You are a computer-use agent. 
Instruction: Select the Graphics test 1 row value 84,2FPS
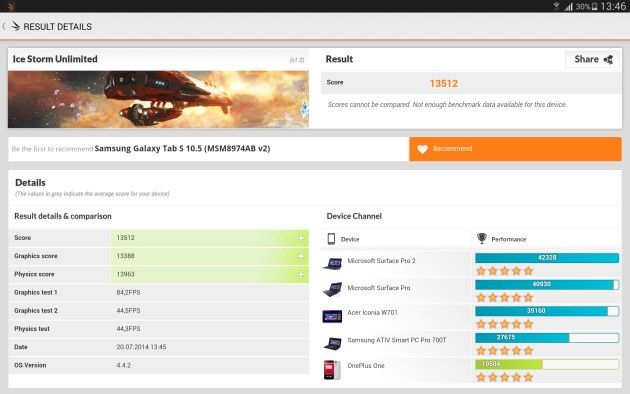pos(129,292)
